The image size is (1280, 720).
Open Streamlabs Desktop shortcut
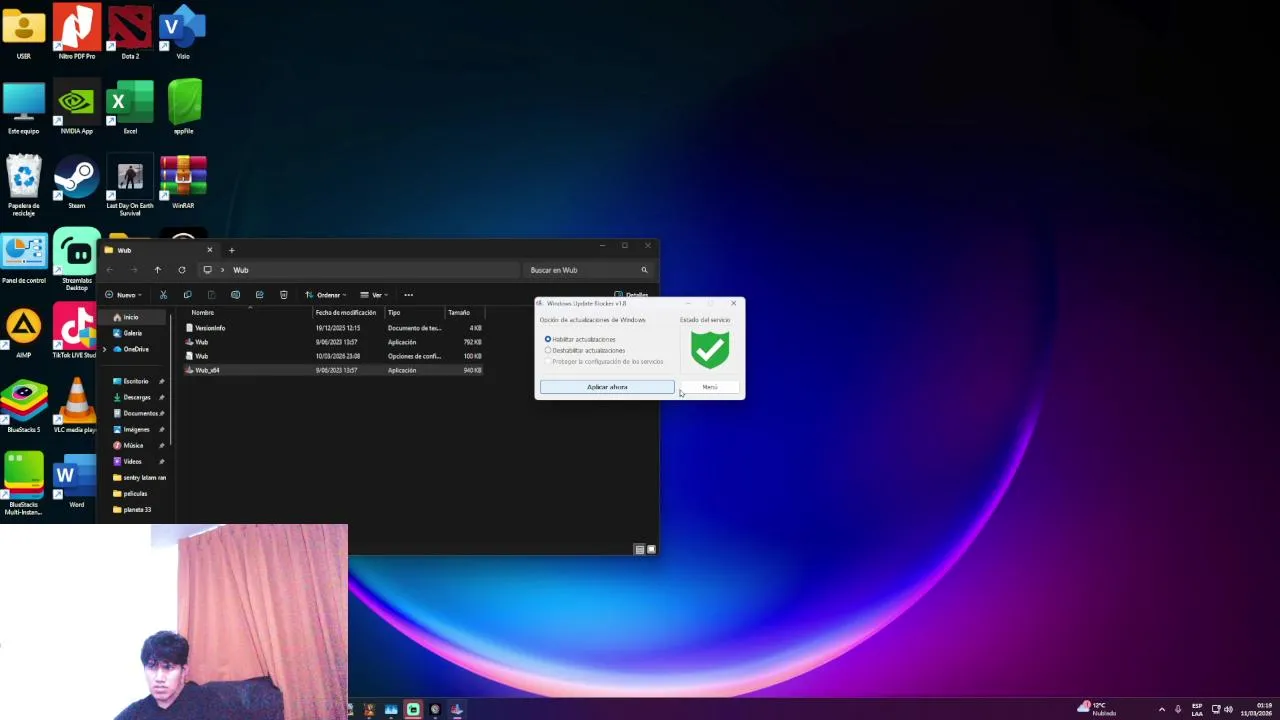click(77, 260)
